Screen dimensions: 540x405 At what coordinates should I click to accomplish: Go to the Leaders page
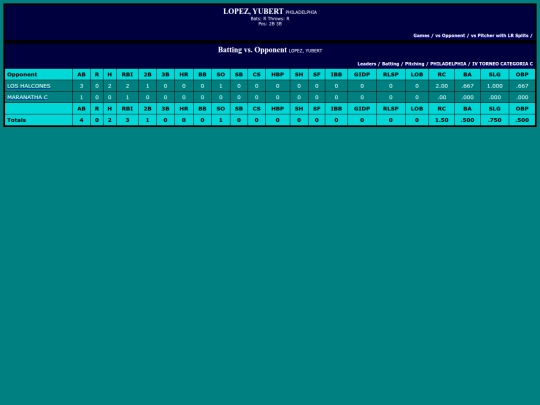tap(366, 64)
